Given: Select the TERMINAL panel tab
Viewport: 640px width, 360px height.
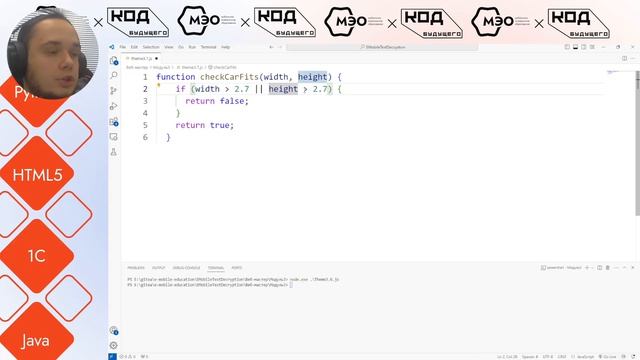Looking at the screenshot, I should click(216, 268).
